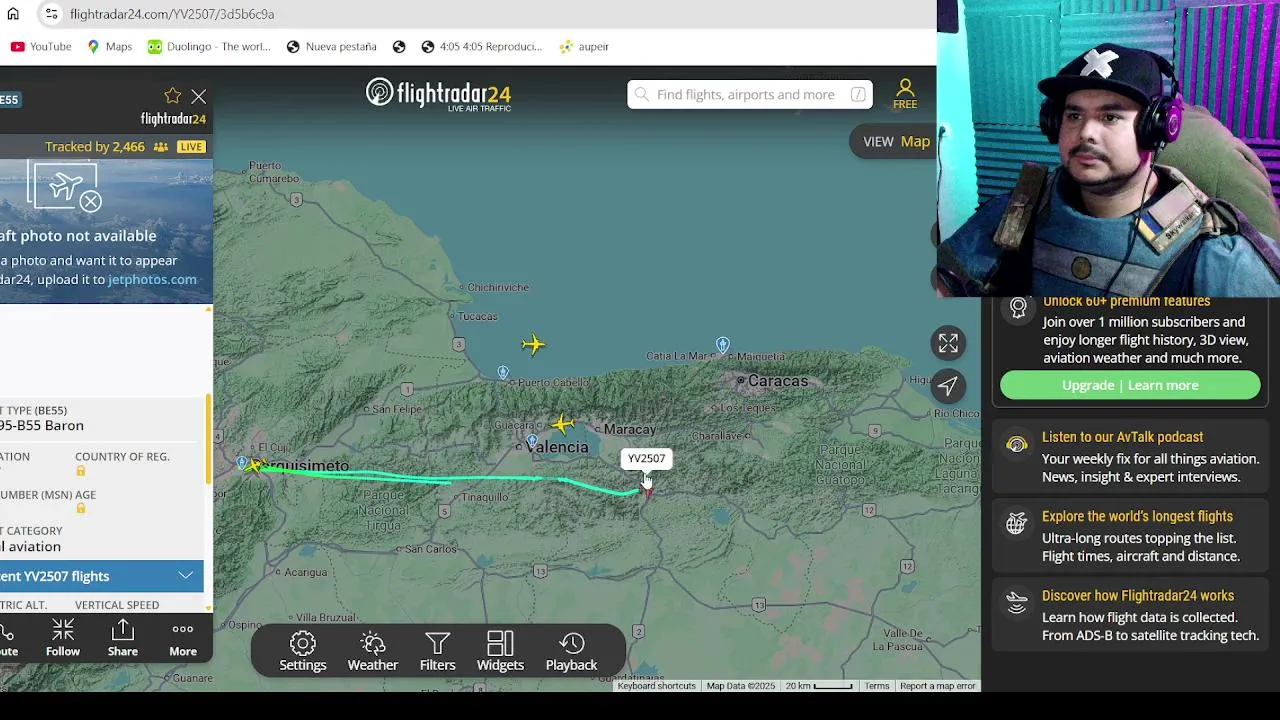Viewport: 1280px width, 720px height.
Task: Click the Caracas city label
Action: click(778, 381)
